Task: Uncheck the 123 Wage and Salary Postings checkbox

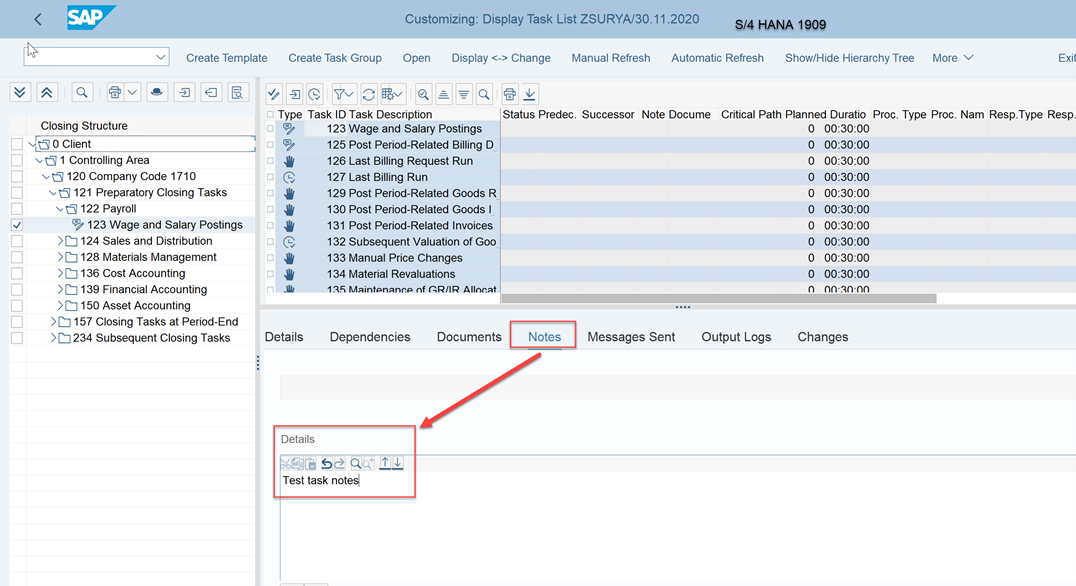Action: 17,225
